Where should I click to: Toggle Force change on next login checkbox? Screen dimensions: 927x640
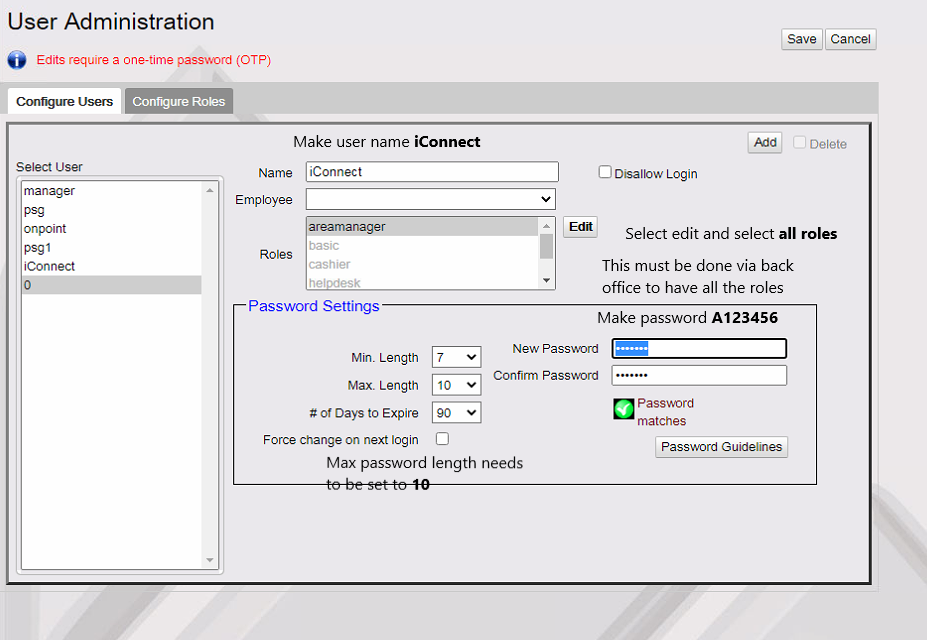click(x=442, y=439)
